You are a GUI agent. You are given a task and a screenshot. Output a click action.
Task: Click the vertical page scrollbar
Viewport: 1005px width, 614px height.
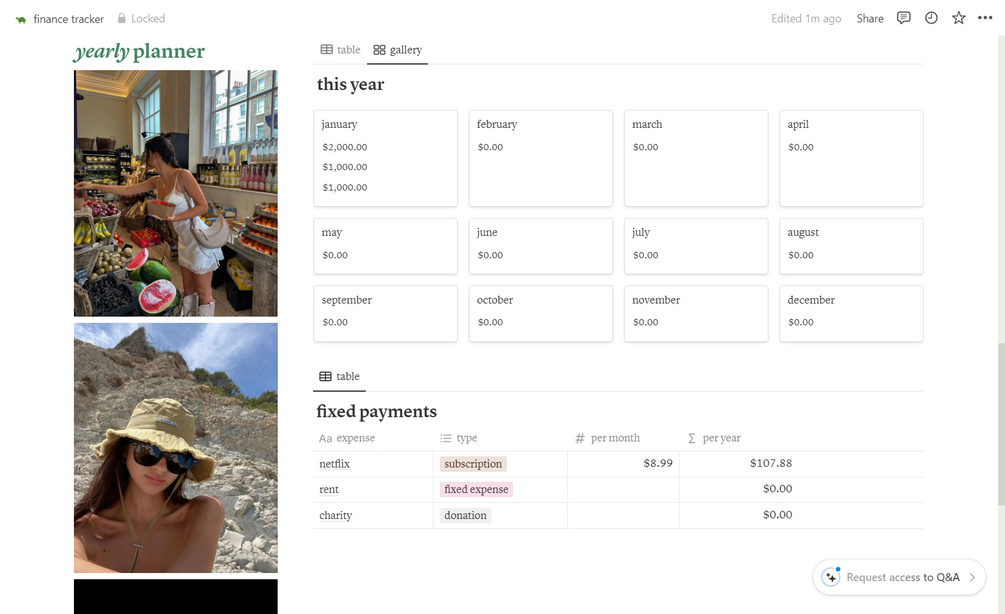pos(1001,423)
